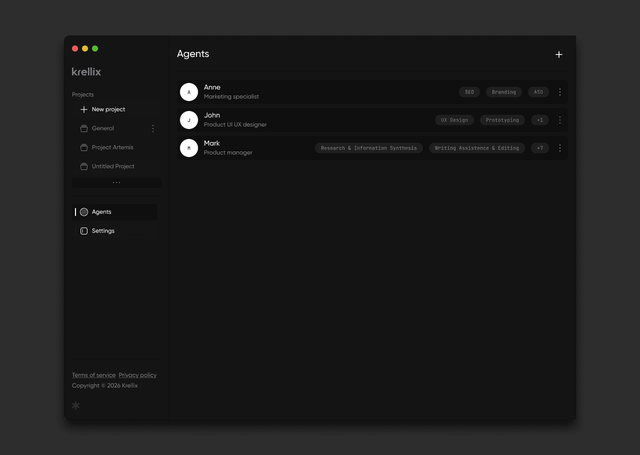Click the asterisk icon at sidebar bottom
Image resolution: width=640 pixels, height=455 pixels.
coord(76,405)
